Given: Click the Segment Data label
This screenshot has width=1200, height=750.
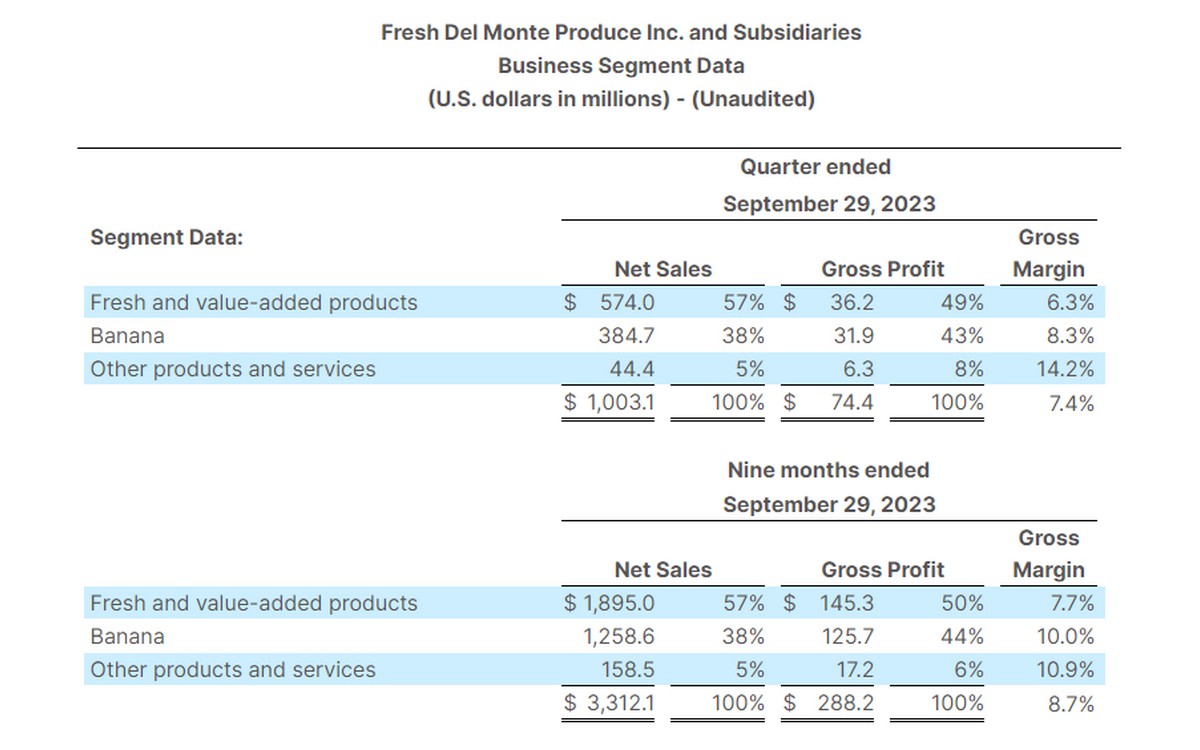Looking at the screenshot, I should [167, 238].
